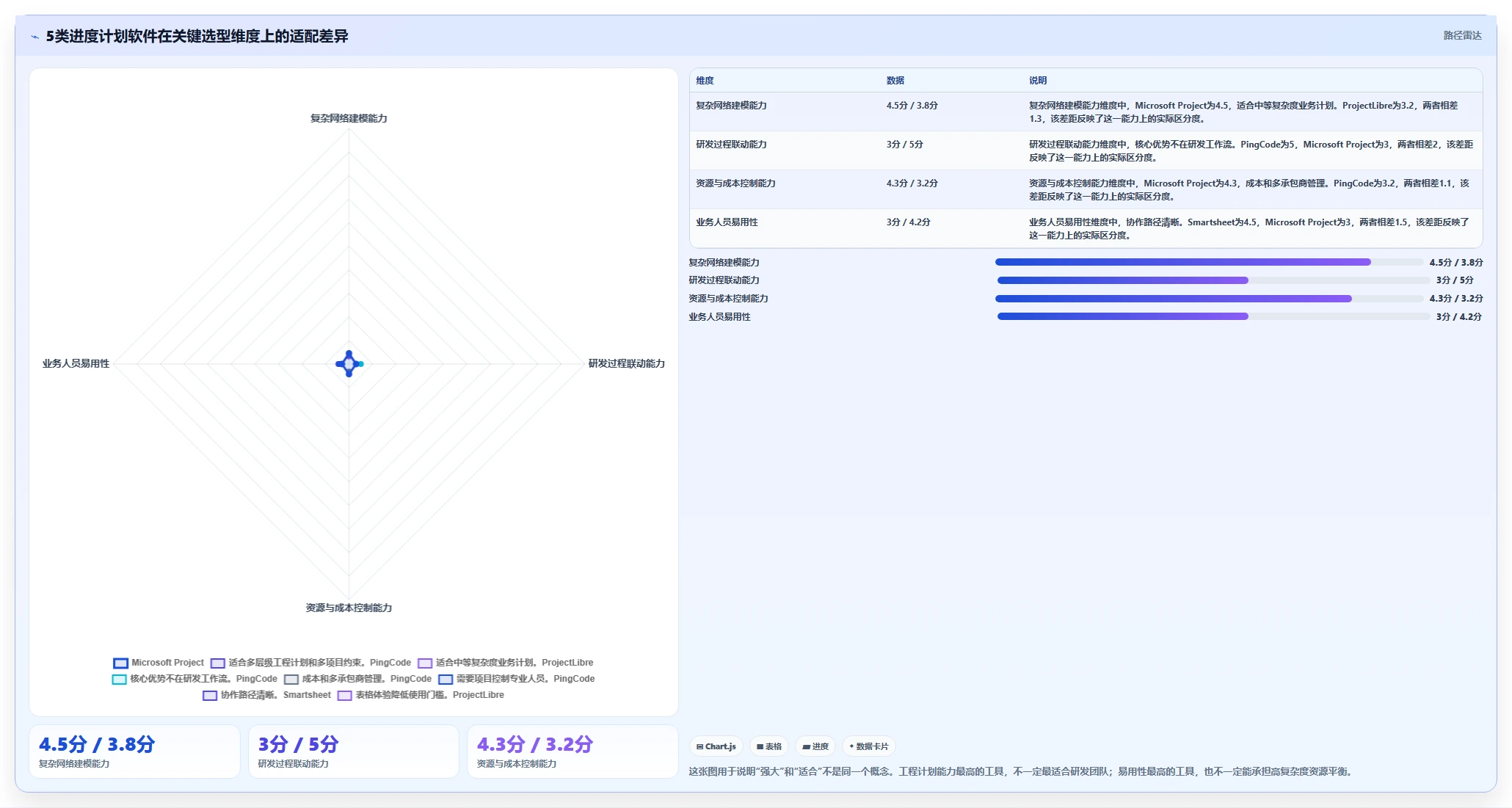
Task: Click table data cell 4.3分 / 3.2分
Action: click(x=912, y=183)
